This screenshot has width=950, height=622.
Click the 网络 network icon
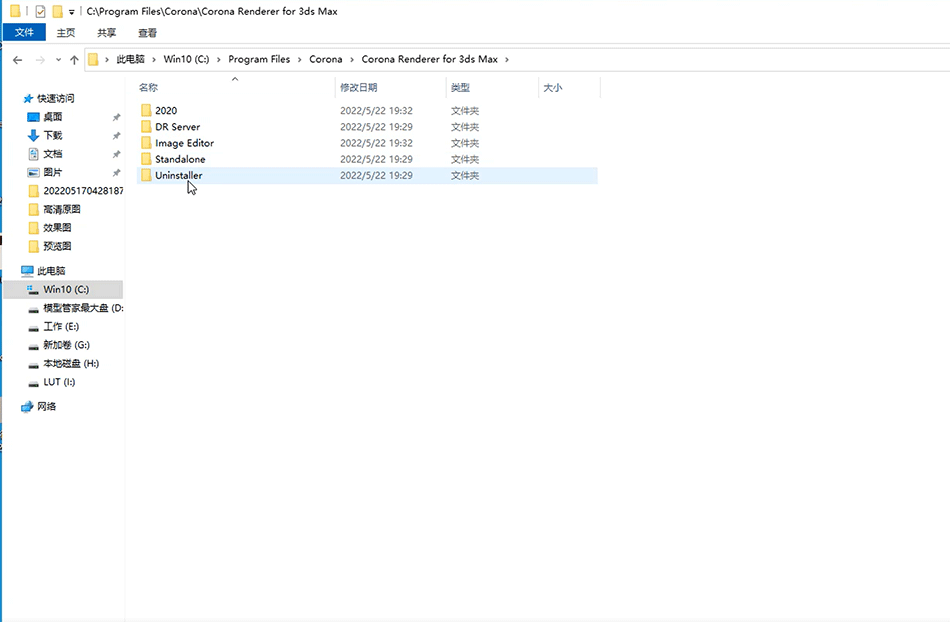[x=27, y=407]
